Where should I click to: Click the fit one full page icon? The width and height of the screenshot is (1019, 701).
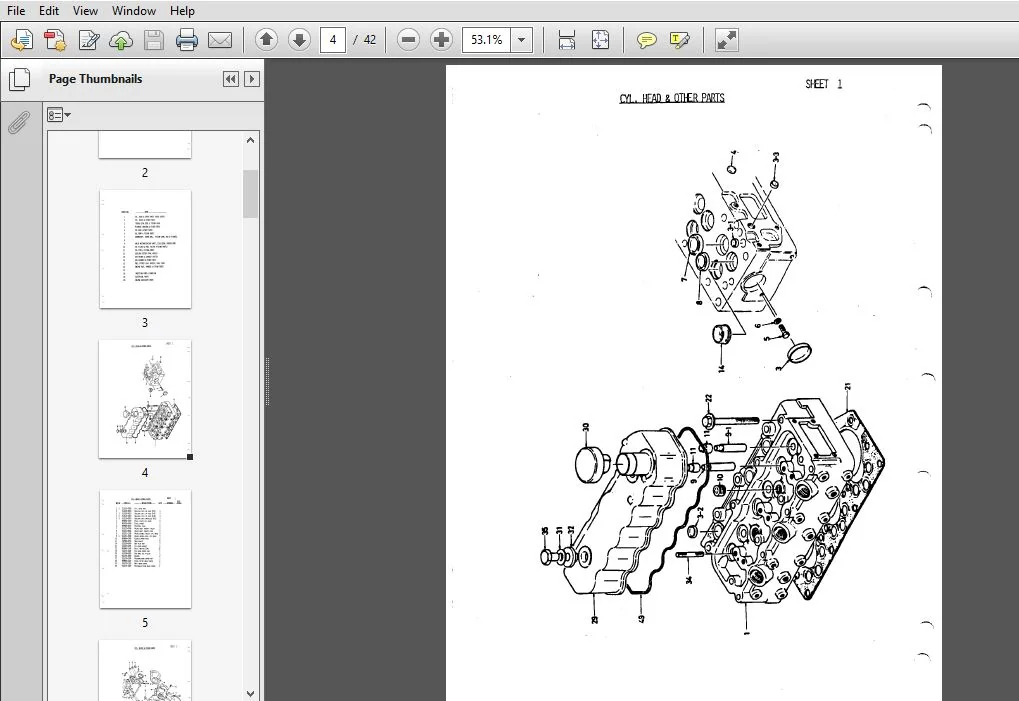(600, 40)
